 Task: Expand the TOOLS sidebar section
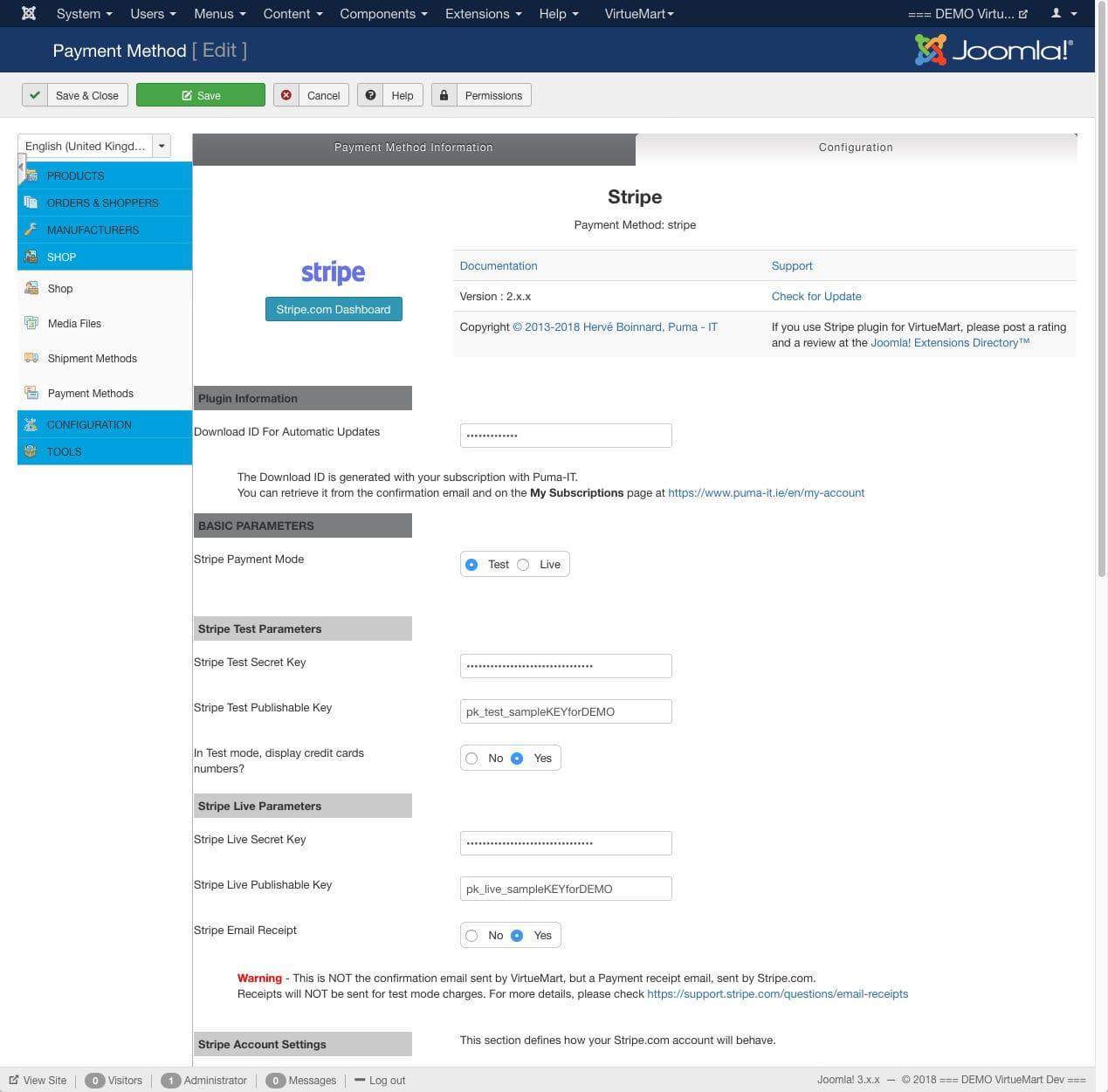coord(105,451)
